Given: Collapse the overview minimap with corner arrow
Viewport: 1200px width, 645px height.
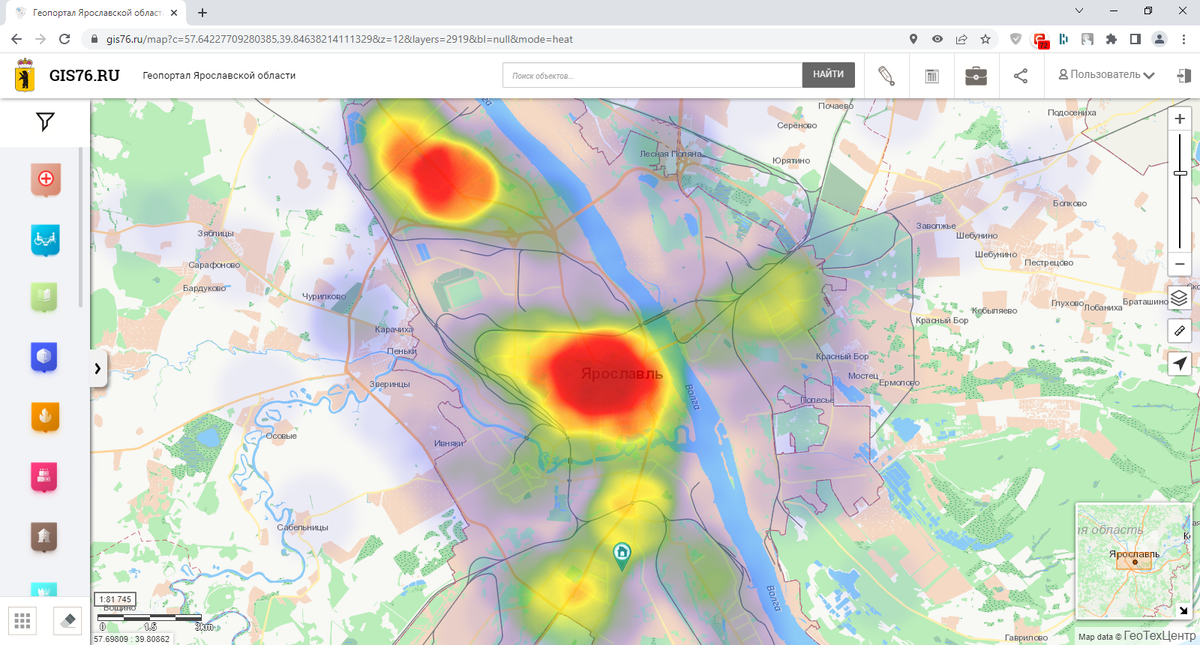Looking at the screenshot, I should (1184, 609).
